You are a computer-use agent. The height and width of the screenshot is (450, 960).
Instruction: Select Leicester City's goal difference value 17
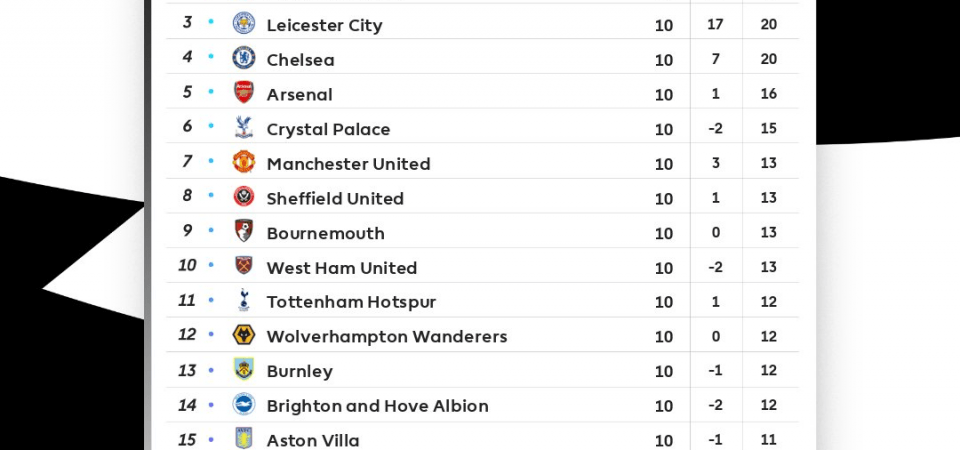(715, 24)
